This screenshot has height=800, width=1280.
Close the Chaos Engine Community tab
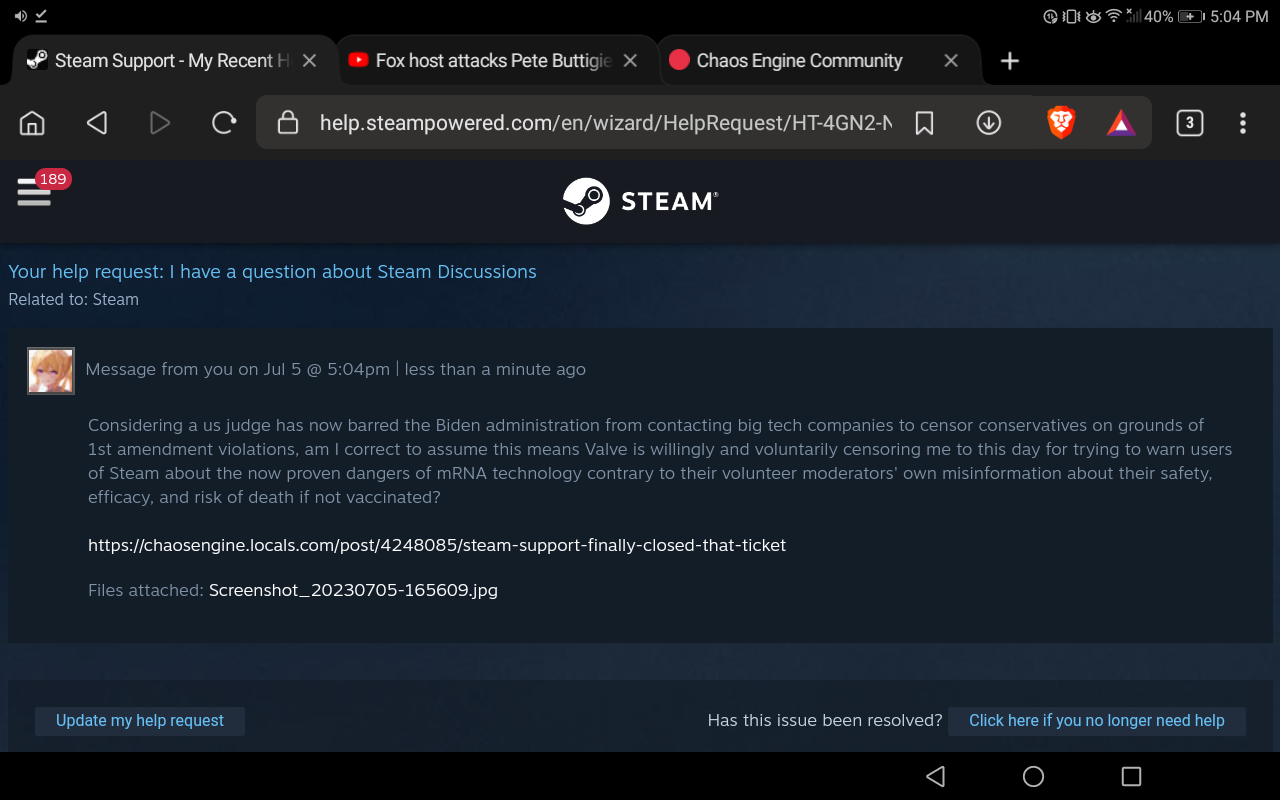(951, 61)
